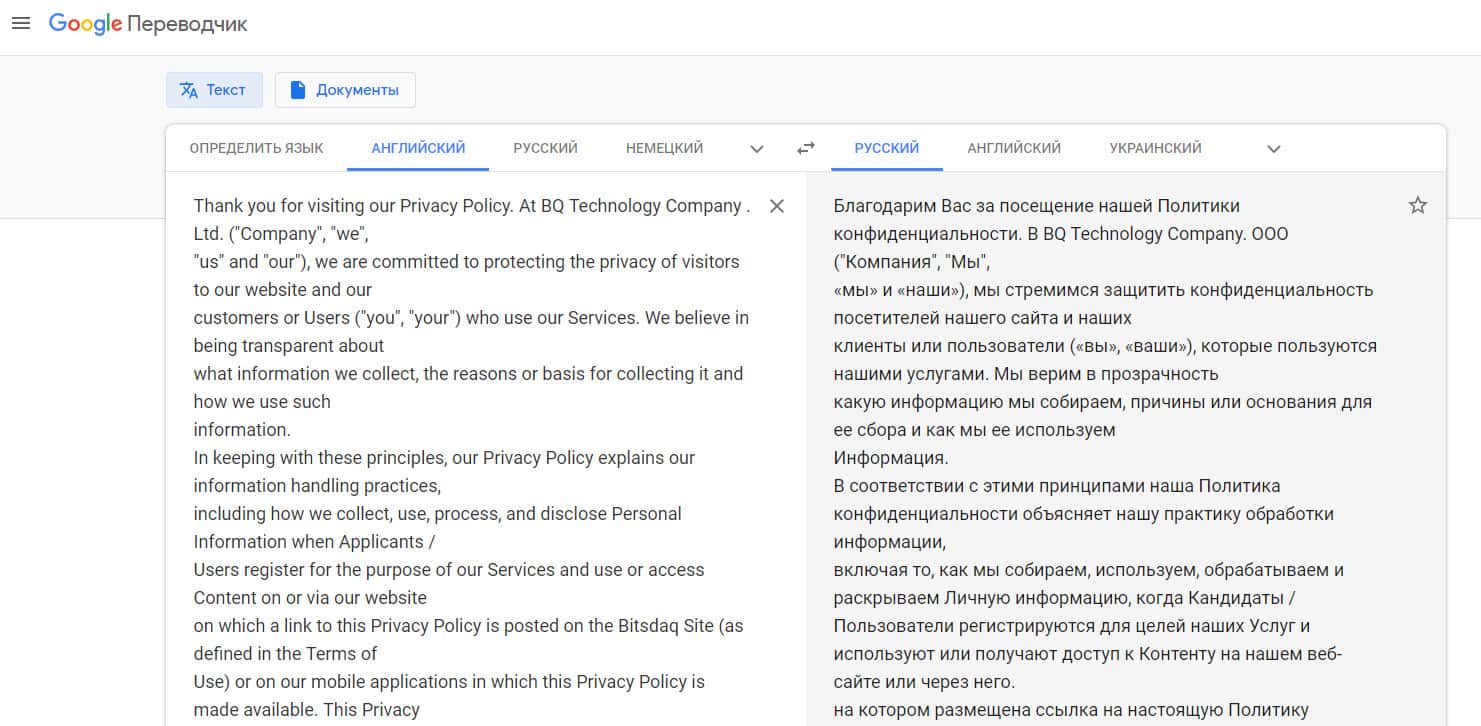The image size is (1481, 726).
Task: Switch to Документы translation mode
Action: tap(345, 90)
